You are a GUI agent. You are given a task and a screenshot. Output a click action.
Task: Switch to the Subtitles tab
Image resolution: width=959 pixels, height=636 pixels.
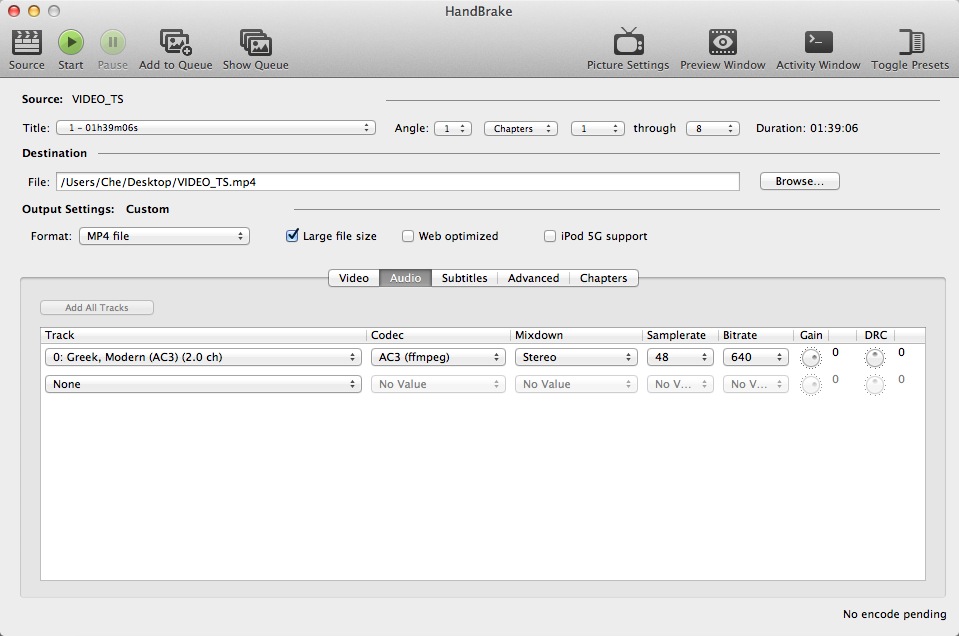[x=464, y=278]
